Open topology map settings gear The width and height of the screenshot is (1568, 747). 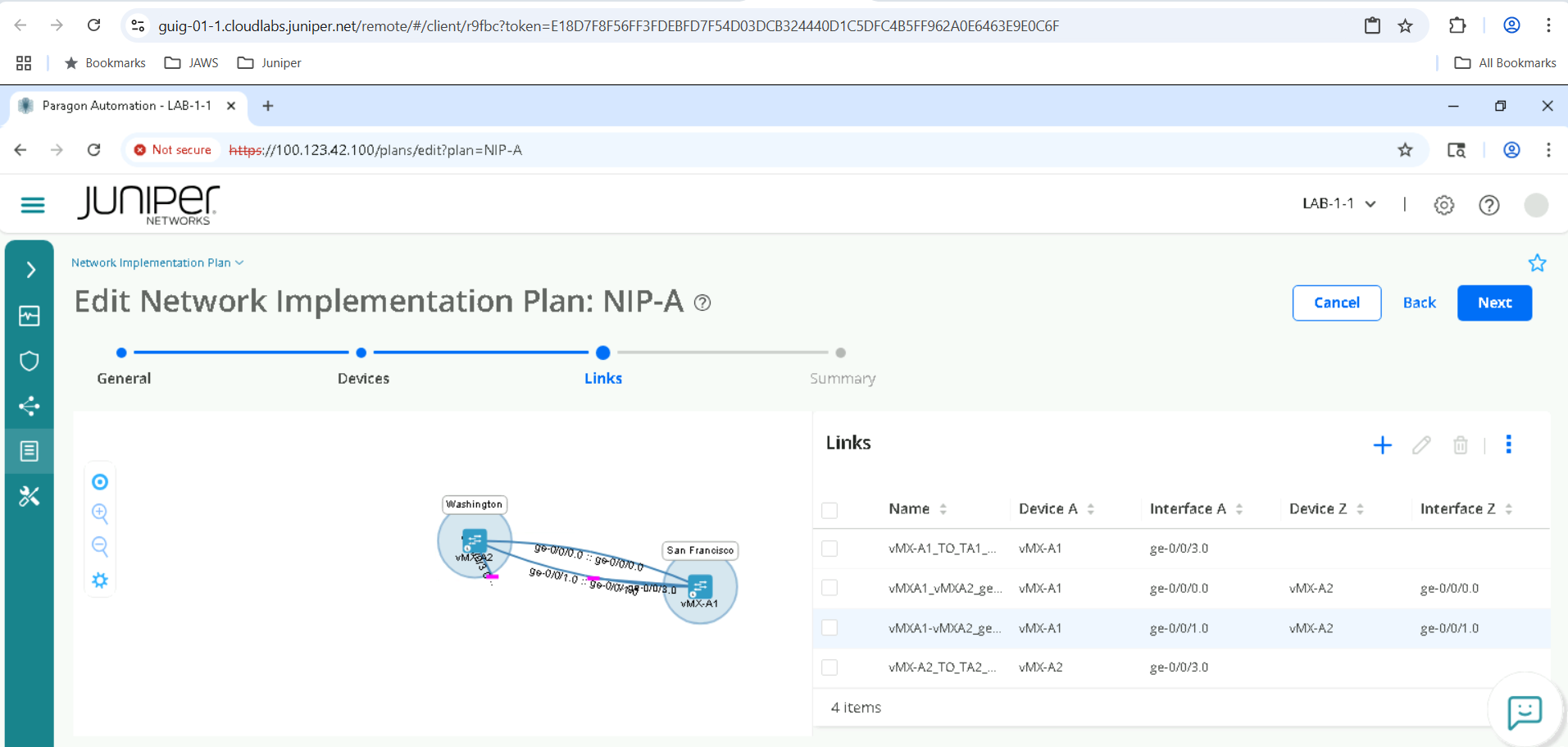tap(100, 581)
